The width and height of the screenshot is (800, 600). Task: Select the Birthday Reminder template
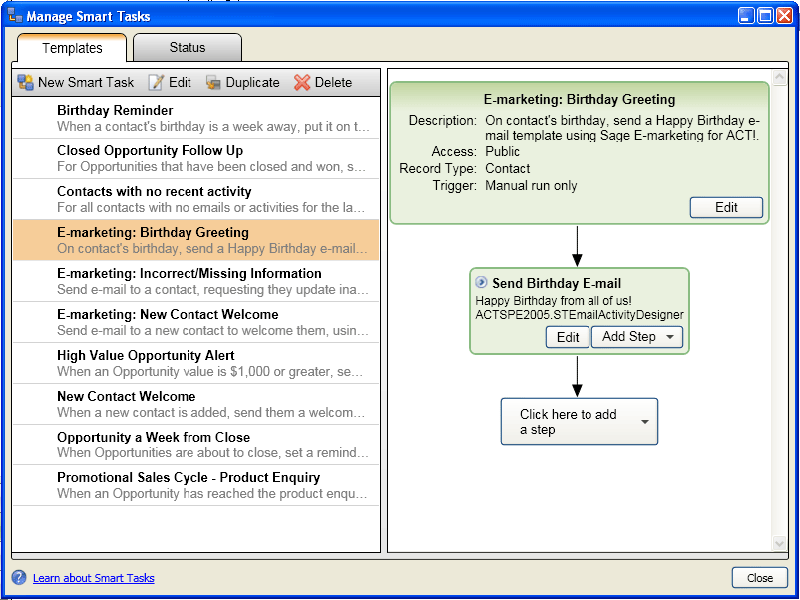click(x=196, y=118)
